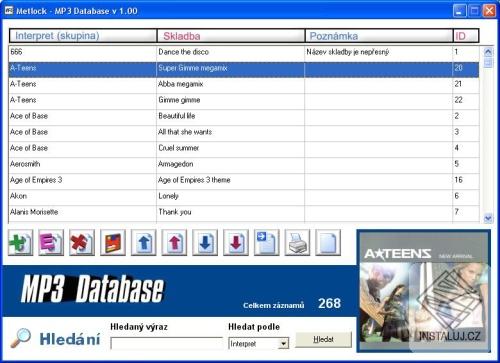Click the ID column header
This screenshot has height=363, width=500.
click(466, 36)
